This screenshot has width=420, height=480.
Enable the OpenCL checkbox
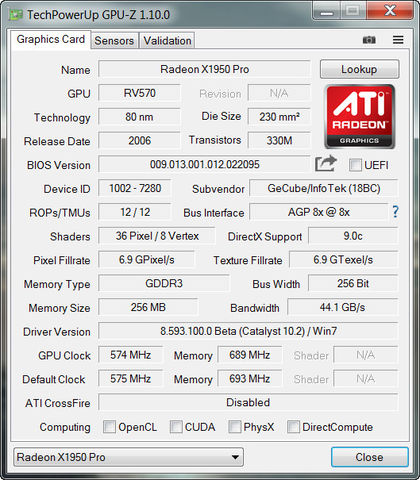pyautogui.click(x=109, y=427)
